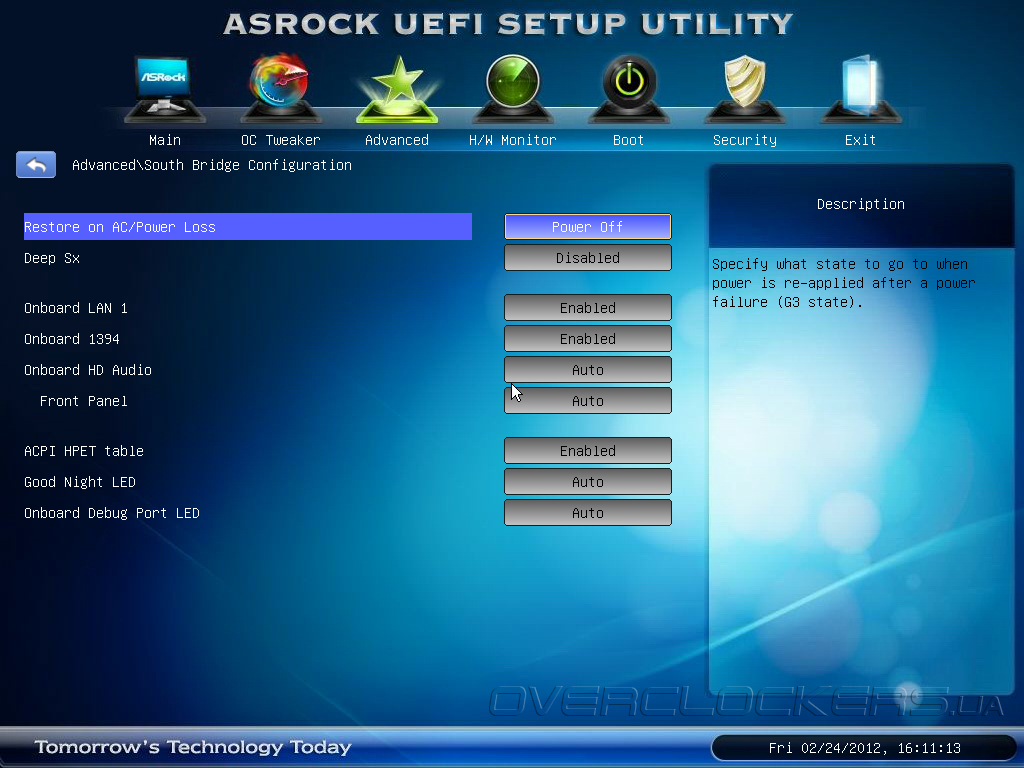Open the Security shield icon

click(x=744, y=89)
